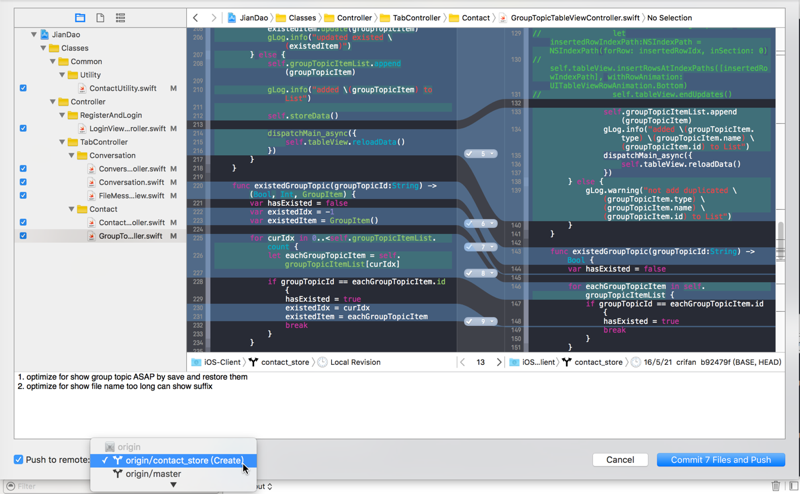Collapse the Classes folder
The height and width of the screenshot is (494, 800).
[x=44, y=48]
